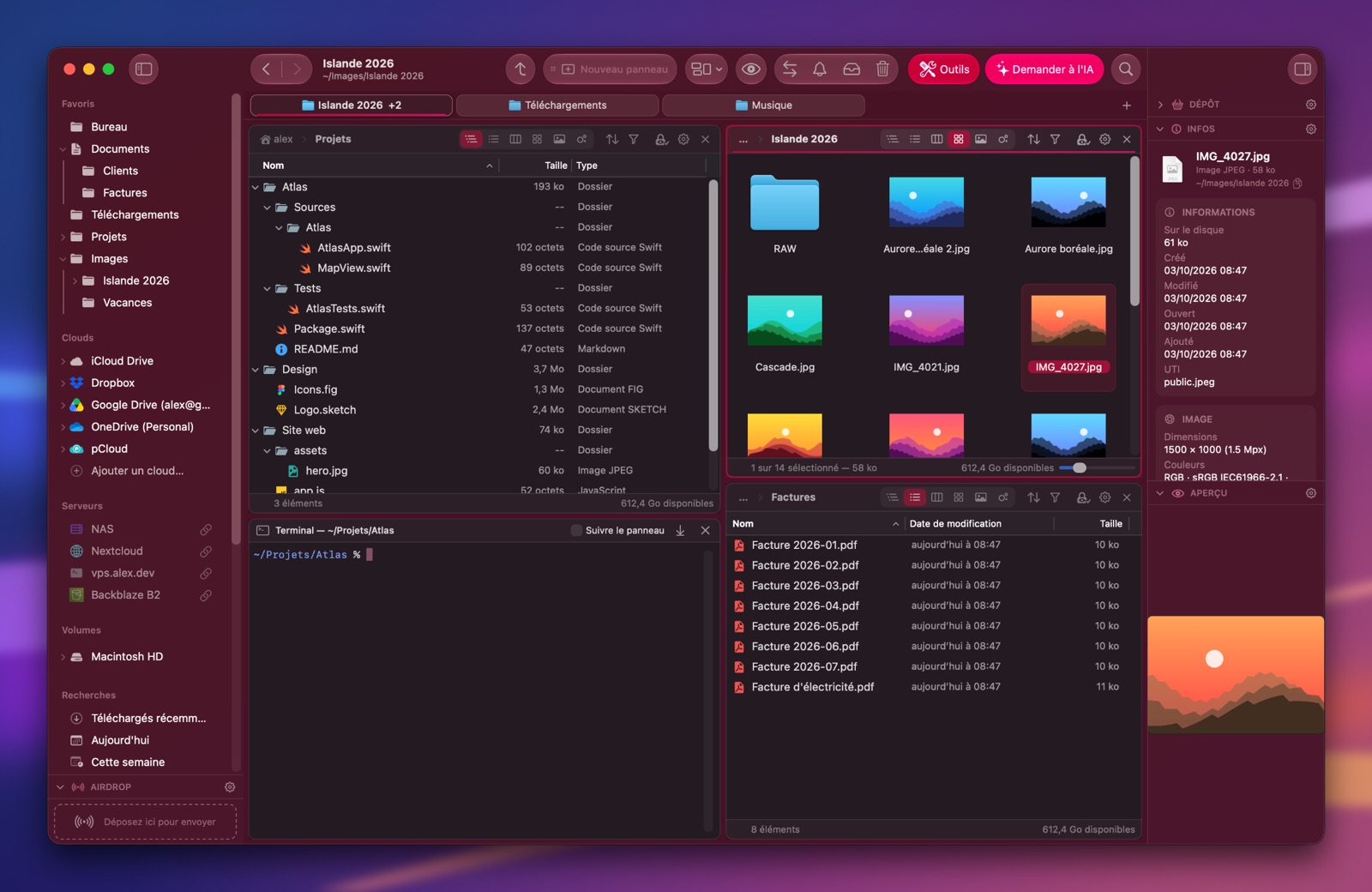Open the search magnifier in the toolbar
1372x892 pixels.
1126,69
